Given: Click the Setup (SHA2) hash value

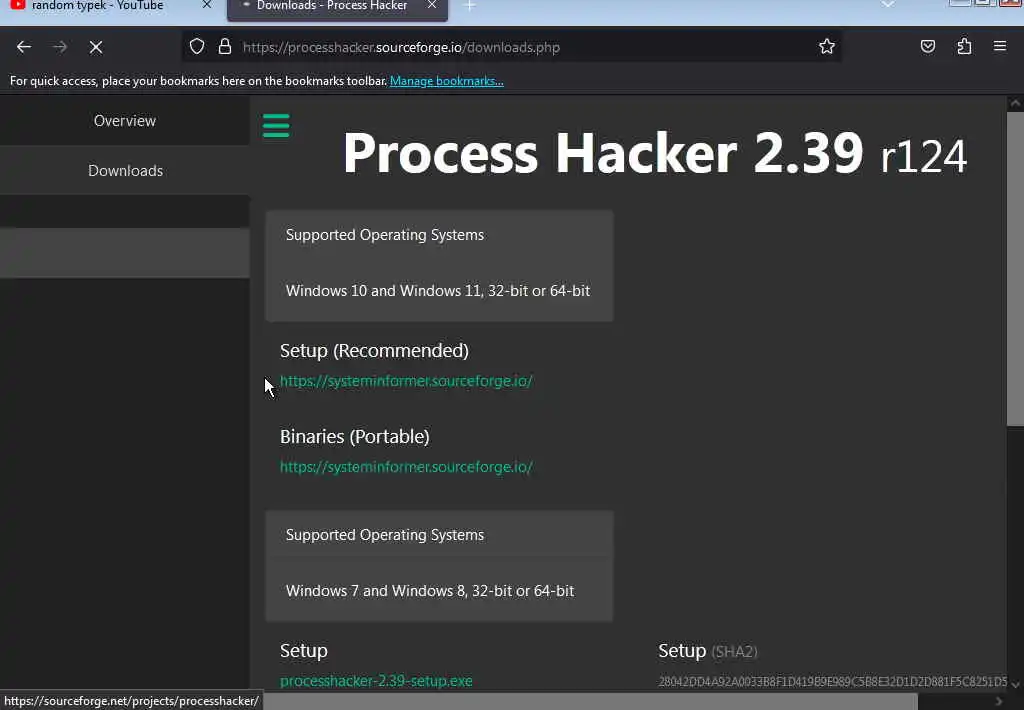Looking at the screenshot, I should [833, 682].
